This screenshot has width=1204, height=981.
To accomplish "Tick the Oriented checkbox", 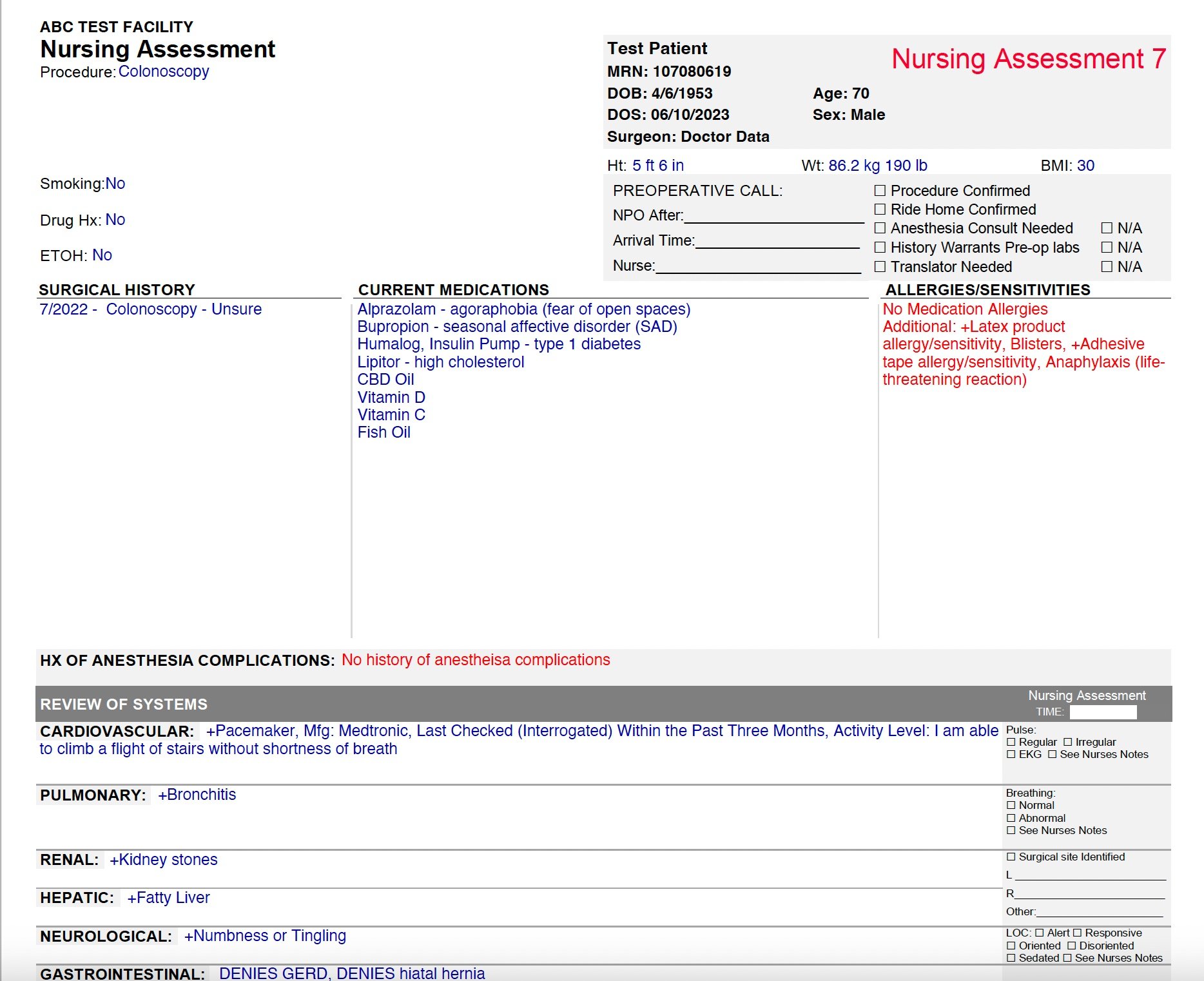I will [1011, 946].
